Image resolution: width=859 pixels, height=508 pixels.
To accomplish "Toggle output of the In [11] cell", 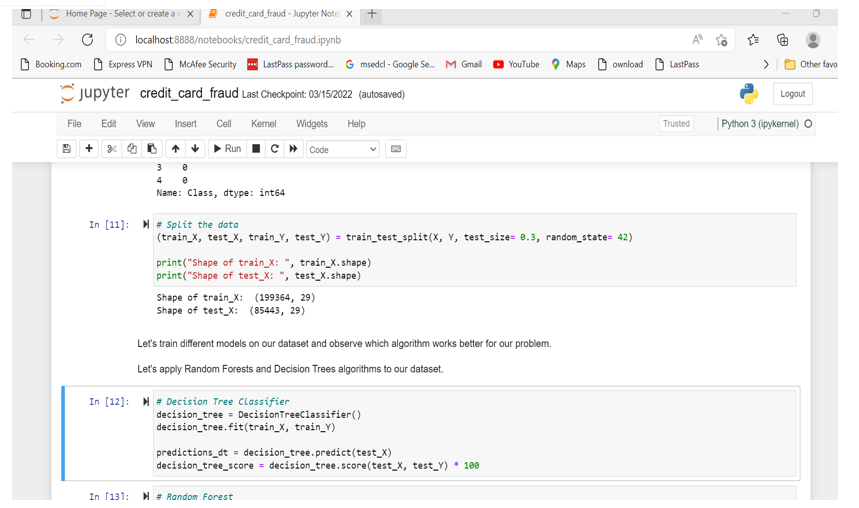I will tap(146, 225).
